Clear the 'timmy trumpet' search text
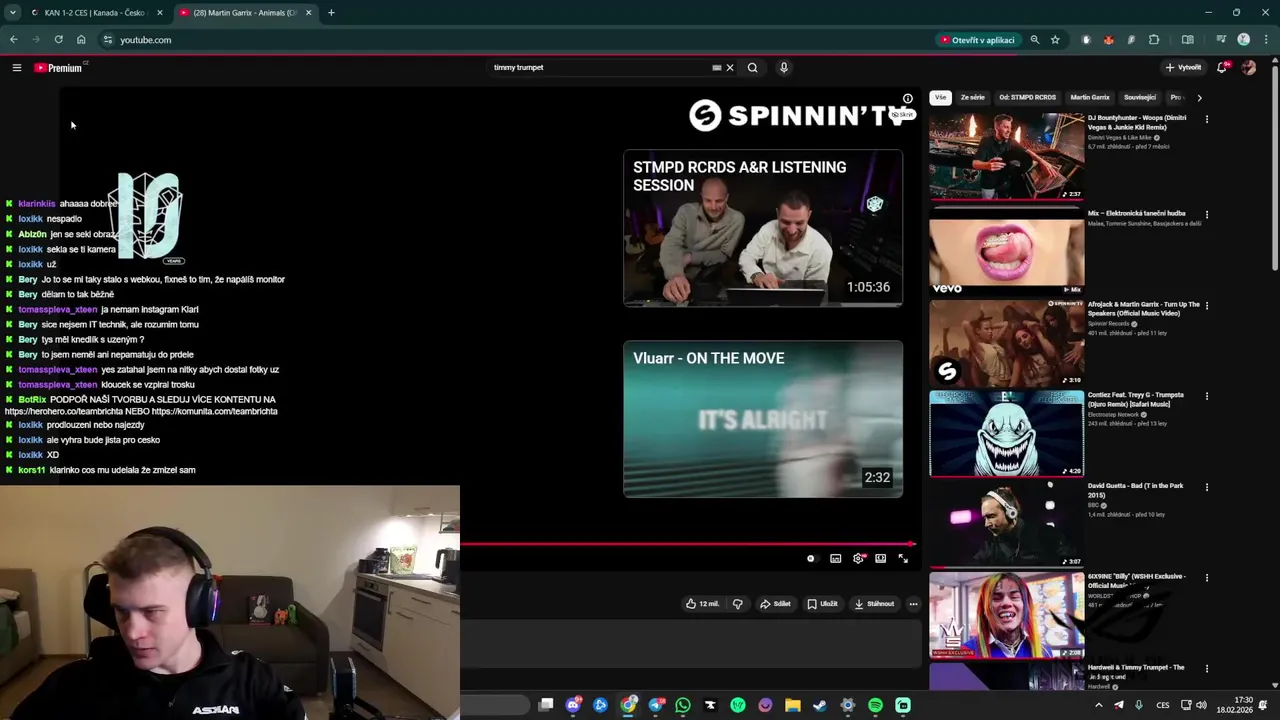This screenshot has width=1280, height=720. (x=730, y=68)
